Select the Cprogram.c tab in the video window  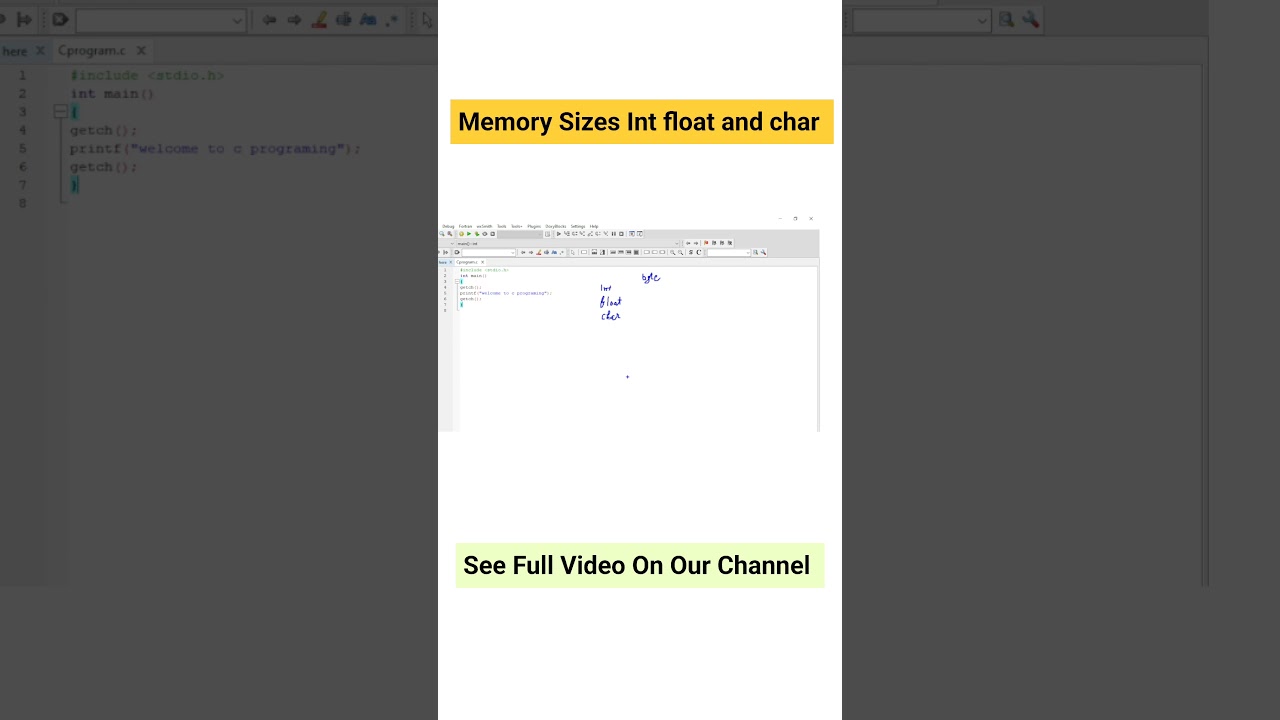pos(467,262)
